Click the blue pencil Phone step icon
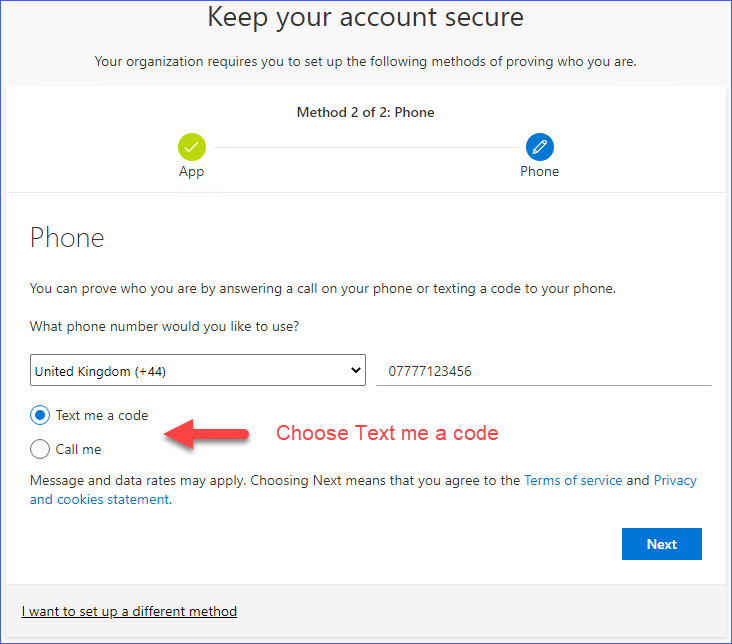The height and width of the screenshot is (644, 732). point(540,147)
